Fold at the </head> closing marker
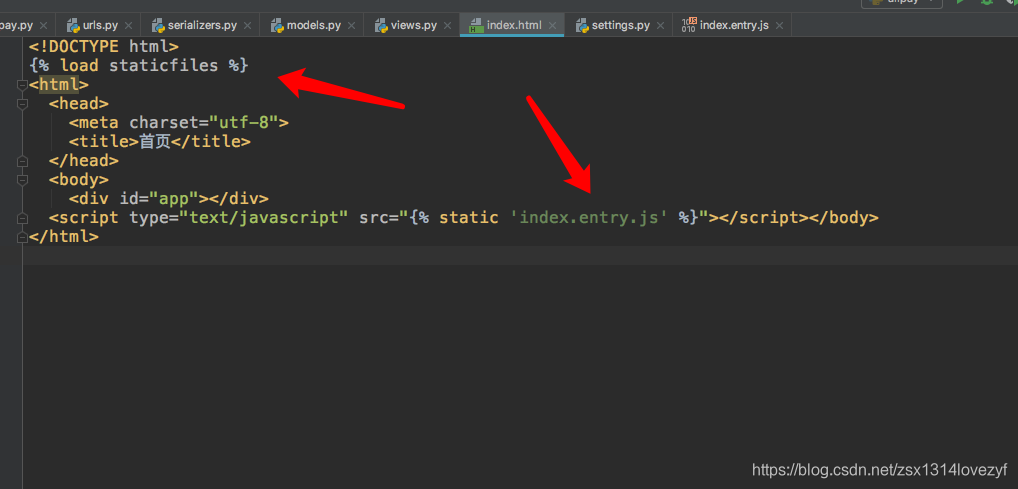 click(23, 161)
